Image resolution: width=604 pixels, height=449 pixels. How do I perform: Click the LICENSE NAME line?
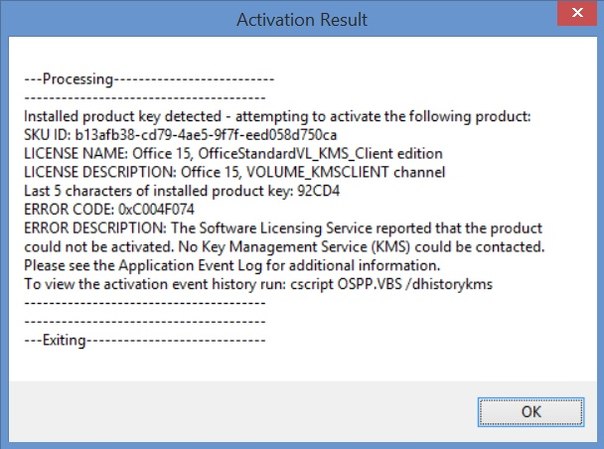pyautogui.click(x=233, y=154)
